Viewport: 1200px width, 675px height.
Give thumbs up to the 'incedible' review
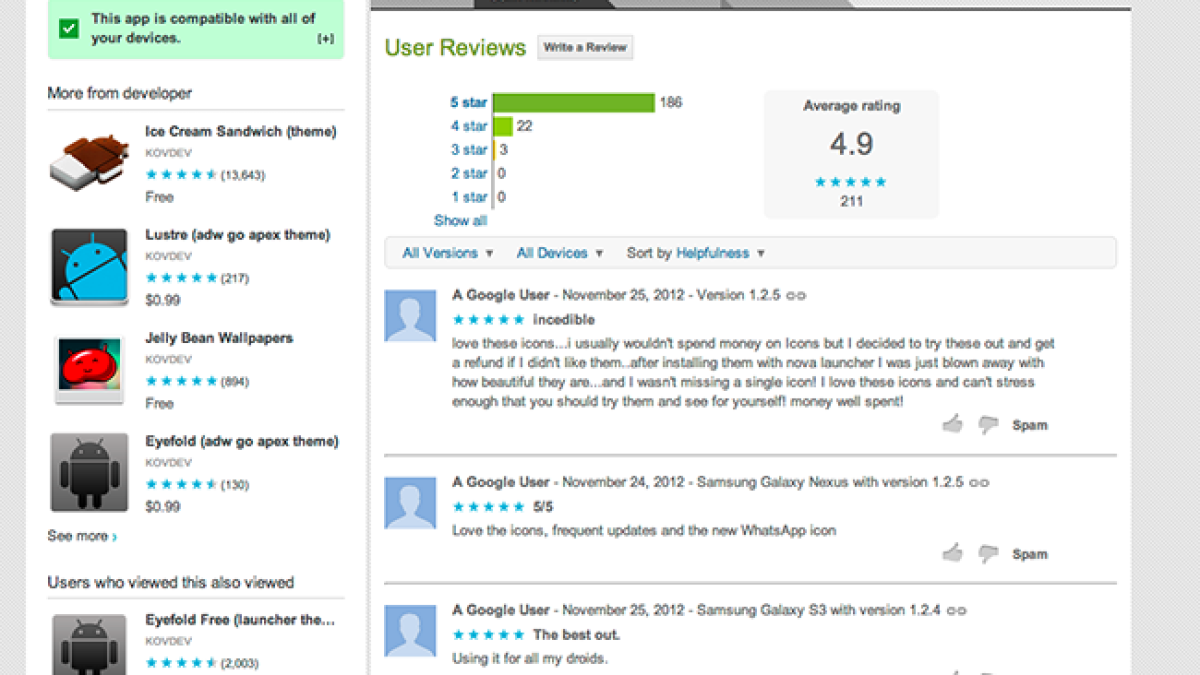[952, 425]
